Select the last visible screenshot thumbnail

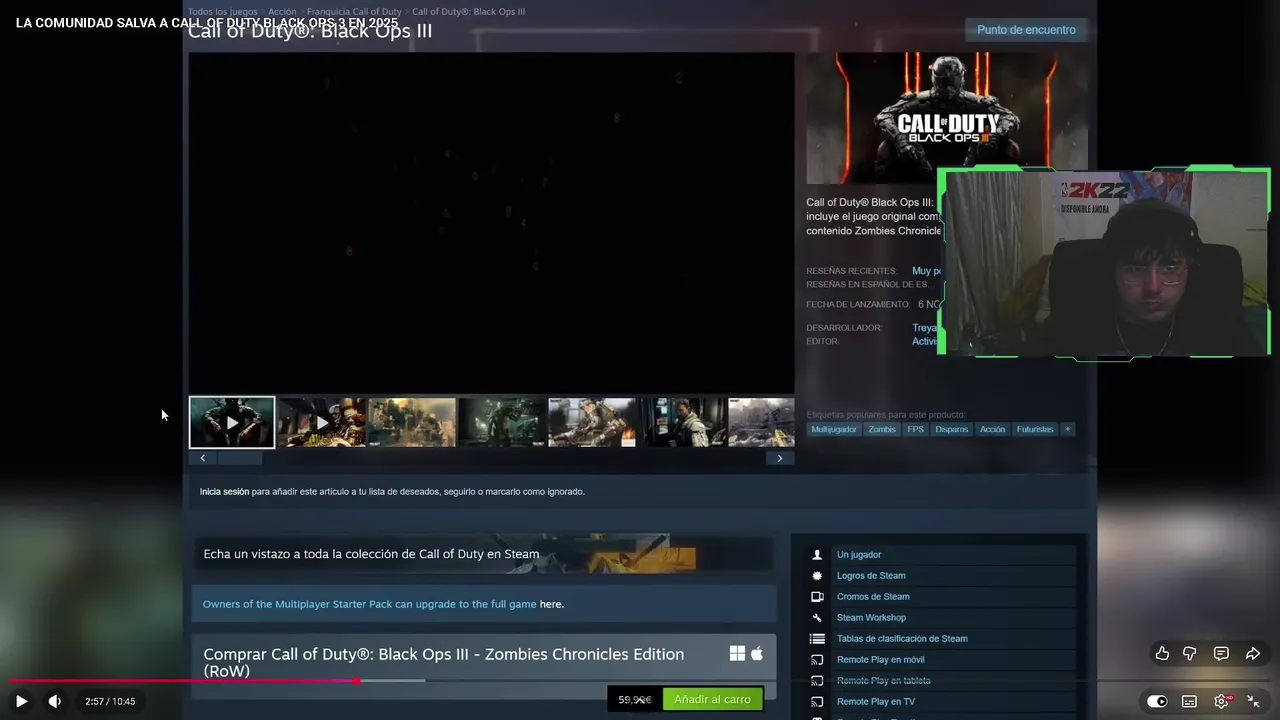(x=761, y=422)
